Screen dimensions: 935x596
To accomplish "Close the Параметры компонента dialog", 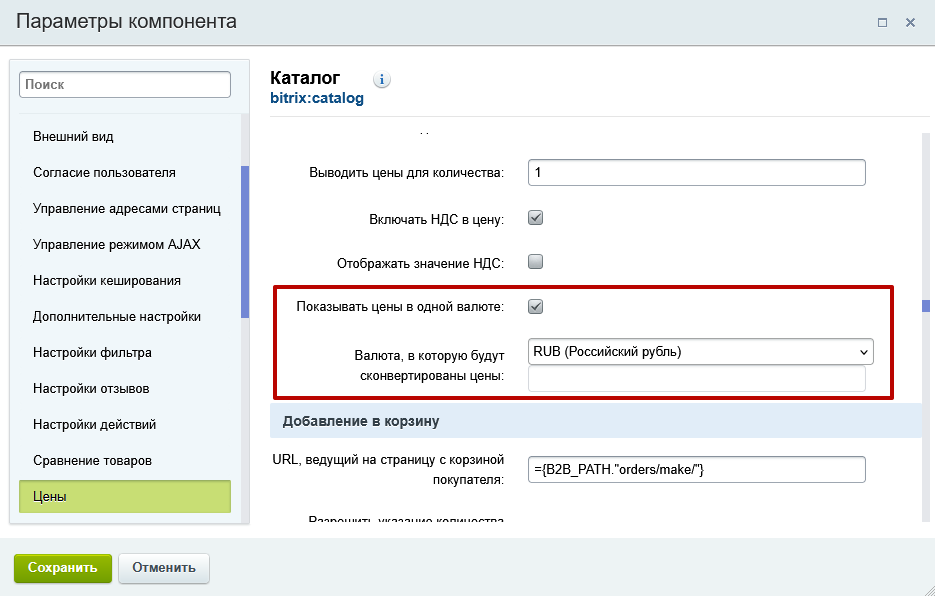I will (911, 22).
